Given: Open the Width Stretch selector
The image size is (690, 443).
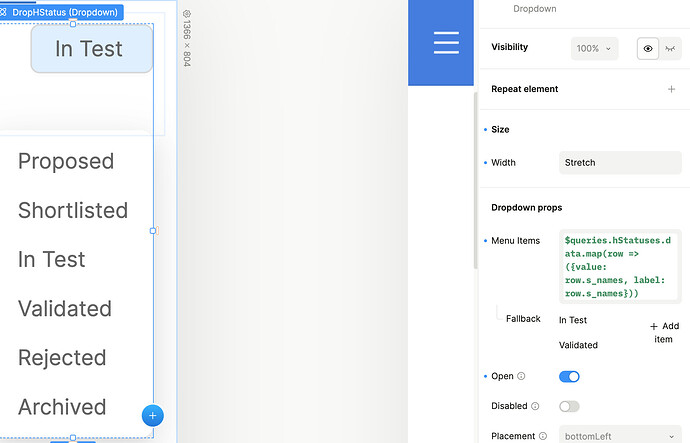Looking at the screenshot, I should tap(620, 163).
